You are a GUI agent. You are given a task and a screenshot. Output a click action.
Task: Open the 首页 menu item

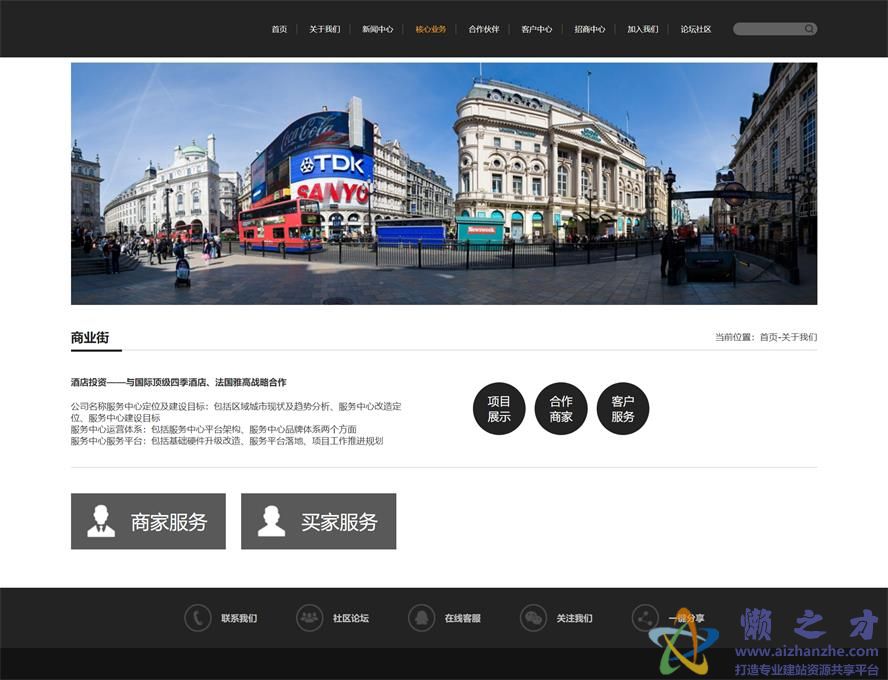[x=279, y=29]
